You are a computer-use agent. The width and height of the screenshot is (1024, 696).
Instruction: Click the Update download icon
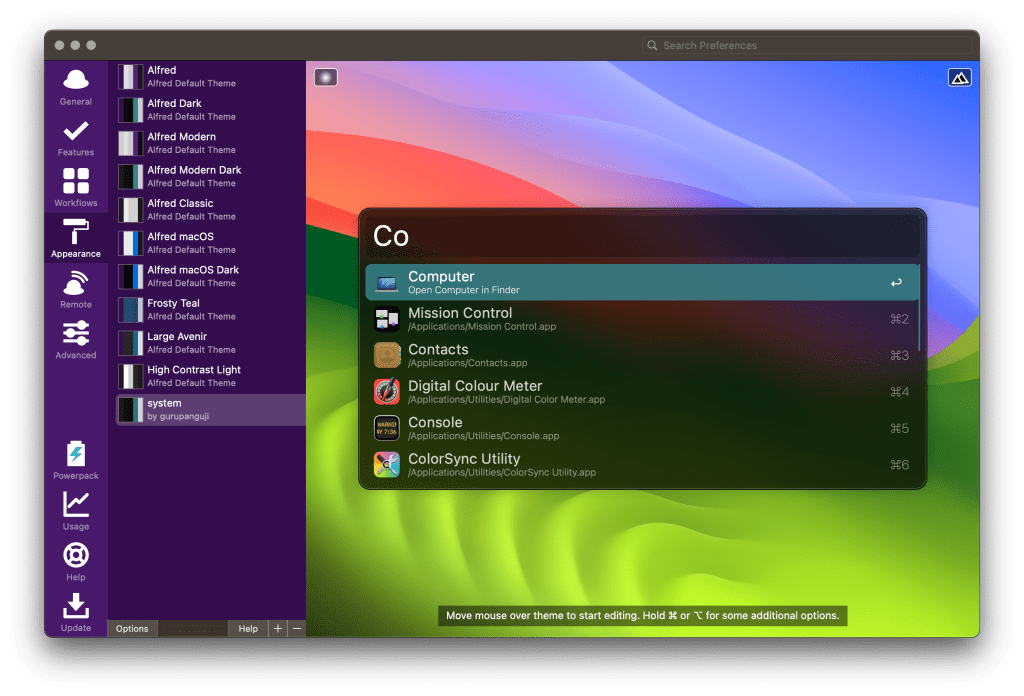click(x=76, y=606)
